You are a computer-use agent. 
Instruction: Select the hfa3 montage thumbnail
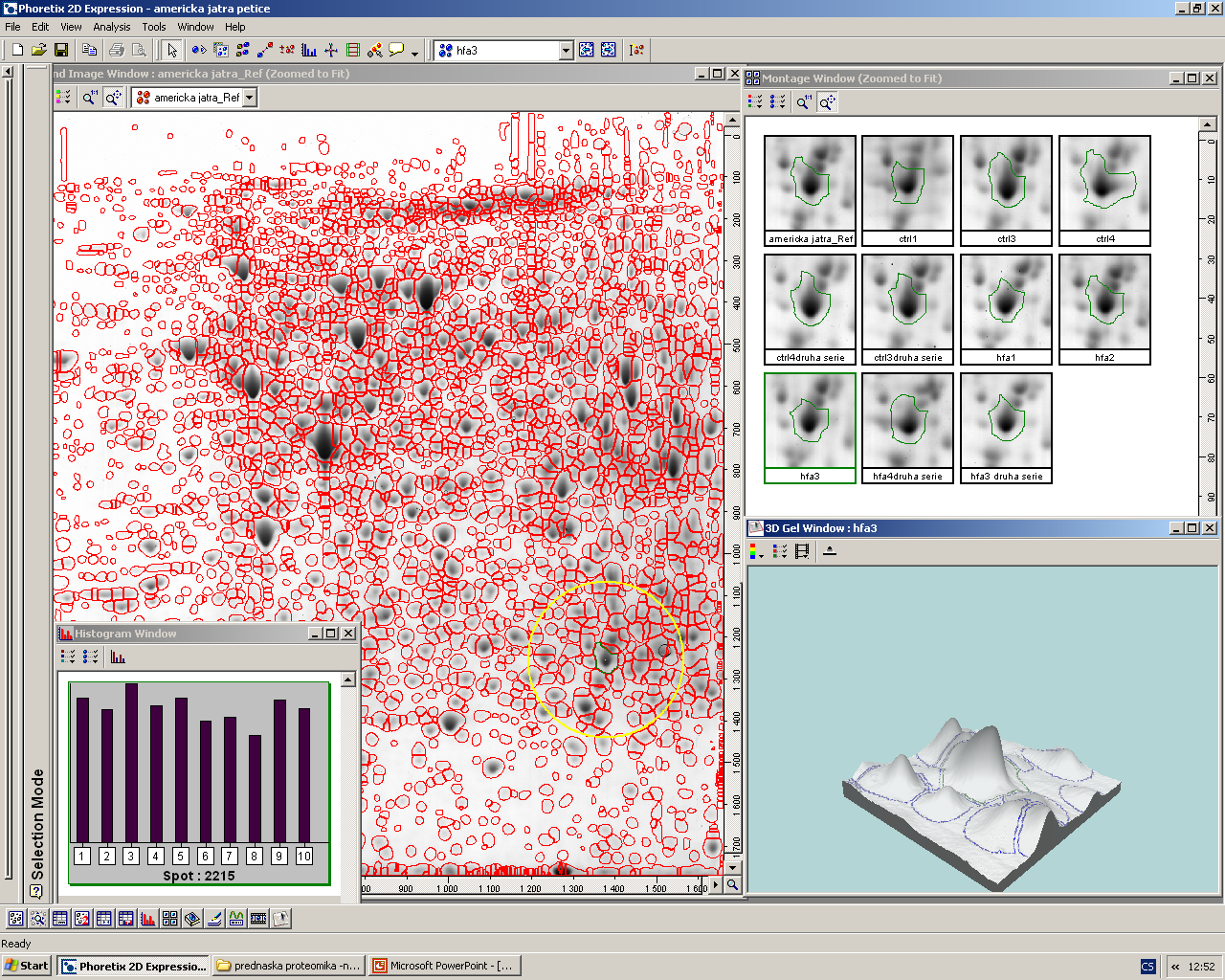click(810, 428)
